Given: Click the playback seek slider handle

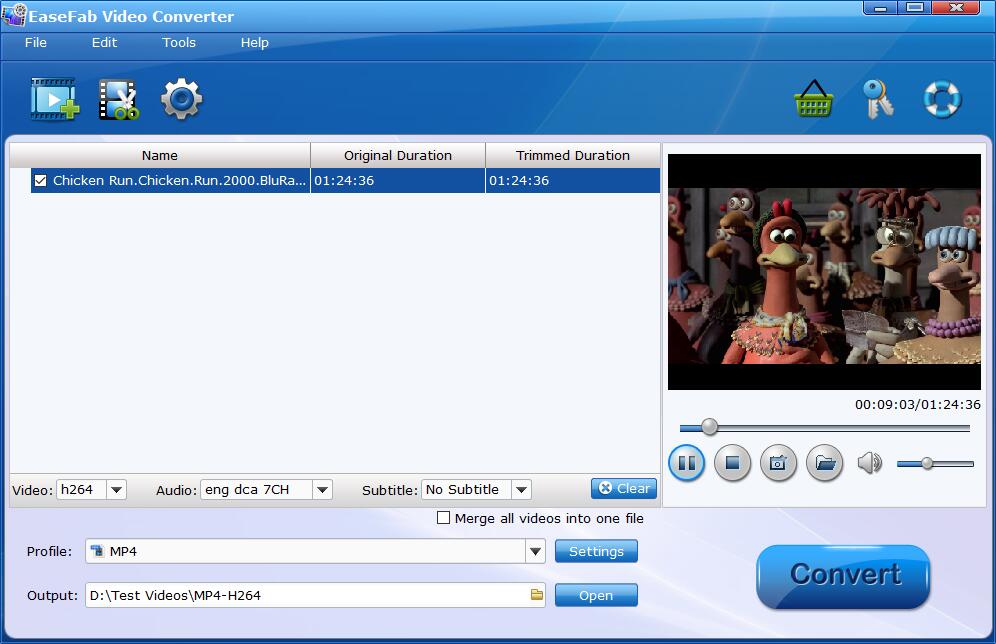Looking at the screenshot, I should 709,427.
